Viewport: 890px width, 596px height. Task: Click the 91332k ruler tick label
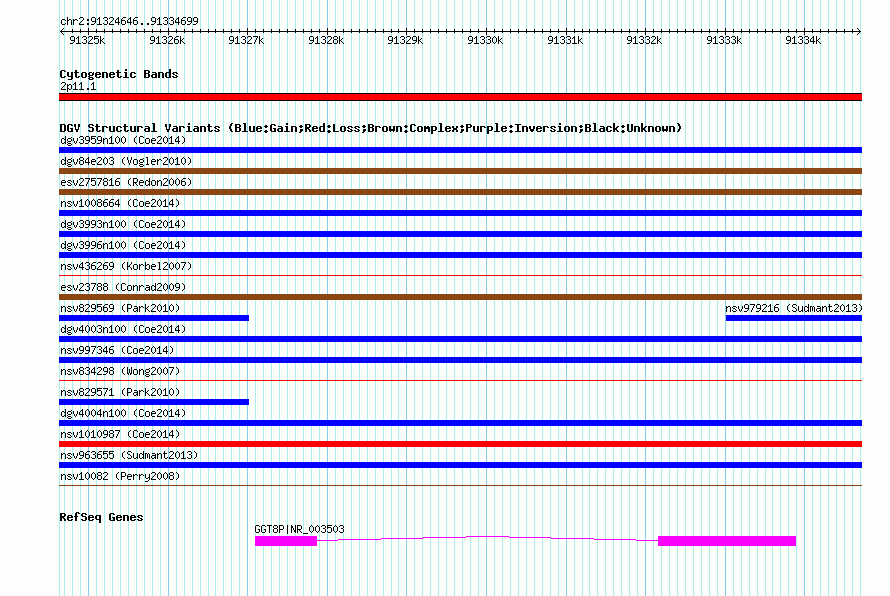coord(644,40)
